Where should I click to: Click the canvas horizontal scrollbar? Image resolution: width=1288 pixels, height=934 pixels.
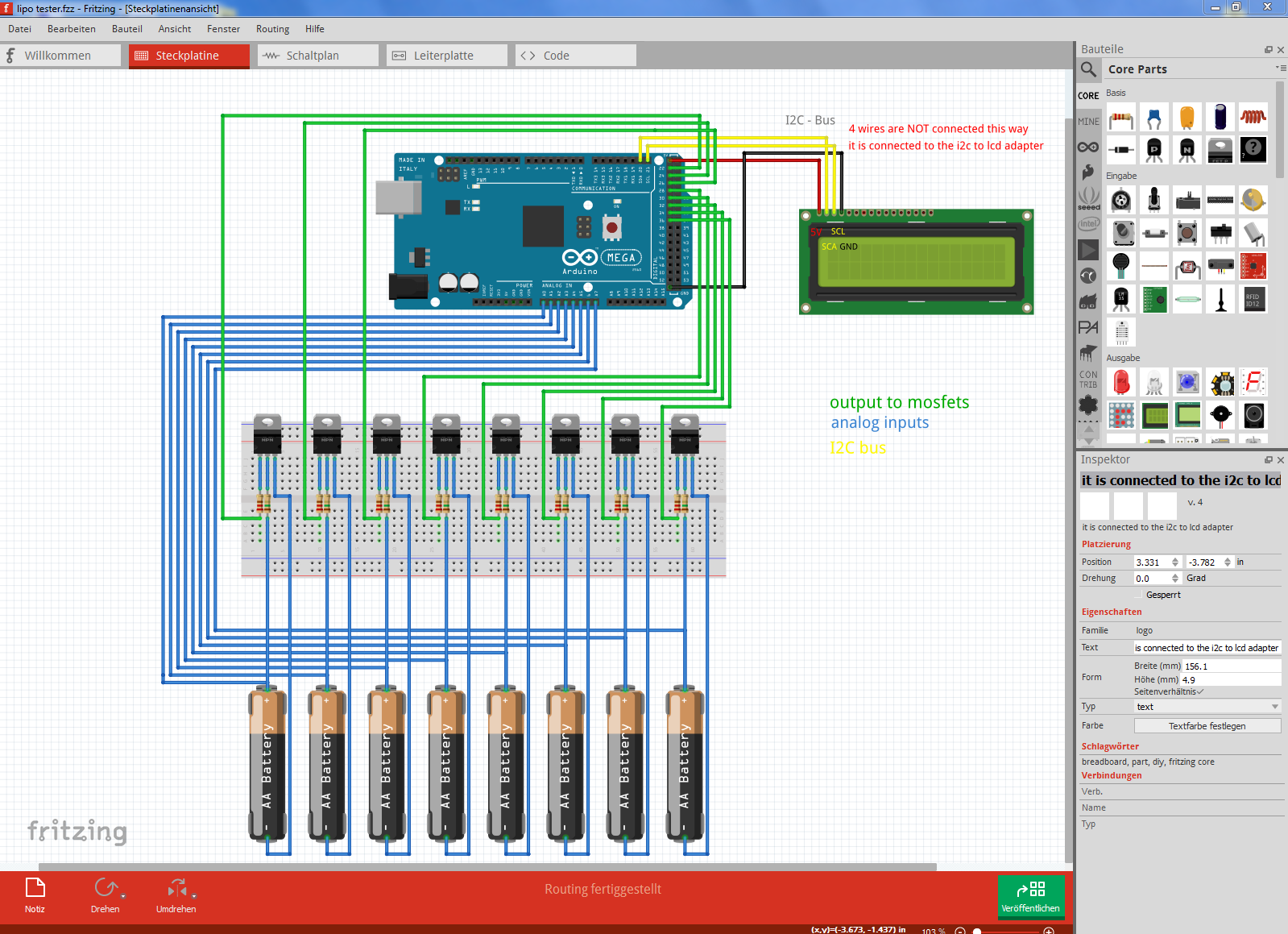tap(487, 867)
